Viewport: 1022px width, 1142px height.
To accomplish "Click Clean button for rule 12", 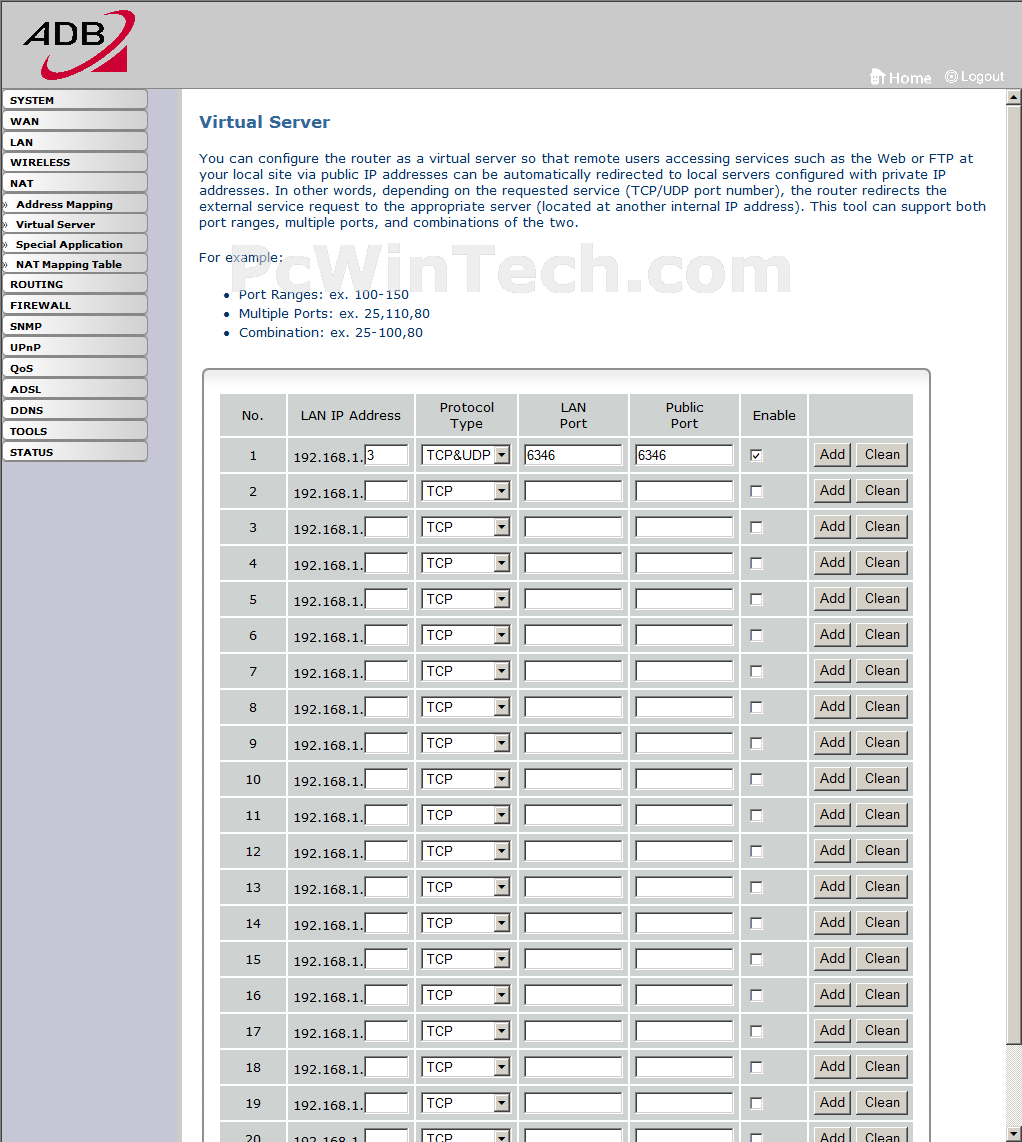I will pos(882,851).
